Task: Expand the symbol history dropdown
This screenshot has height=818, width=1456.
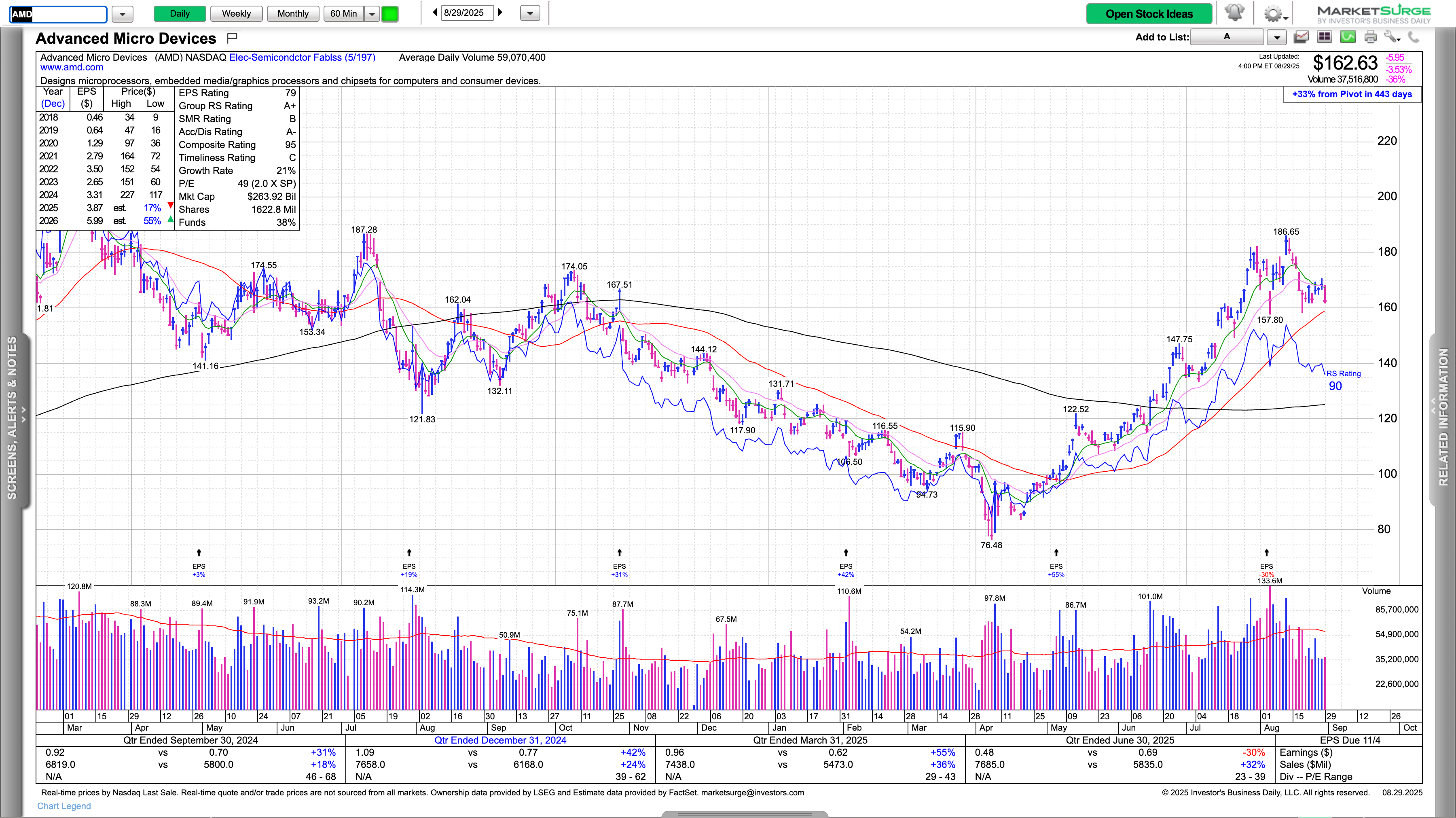Action: click(x=122, y=14)
